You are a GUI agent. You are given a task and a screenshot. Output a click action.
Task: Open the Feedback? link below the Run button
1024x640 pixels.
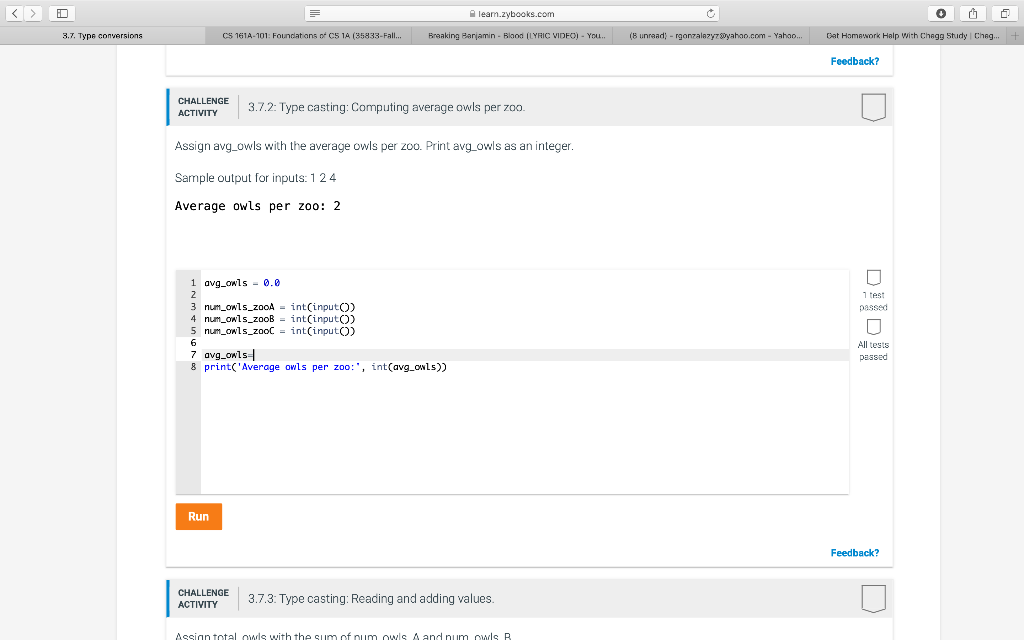pyautogui.click(x=854, y=552)
